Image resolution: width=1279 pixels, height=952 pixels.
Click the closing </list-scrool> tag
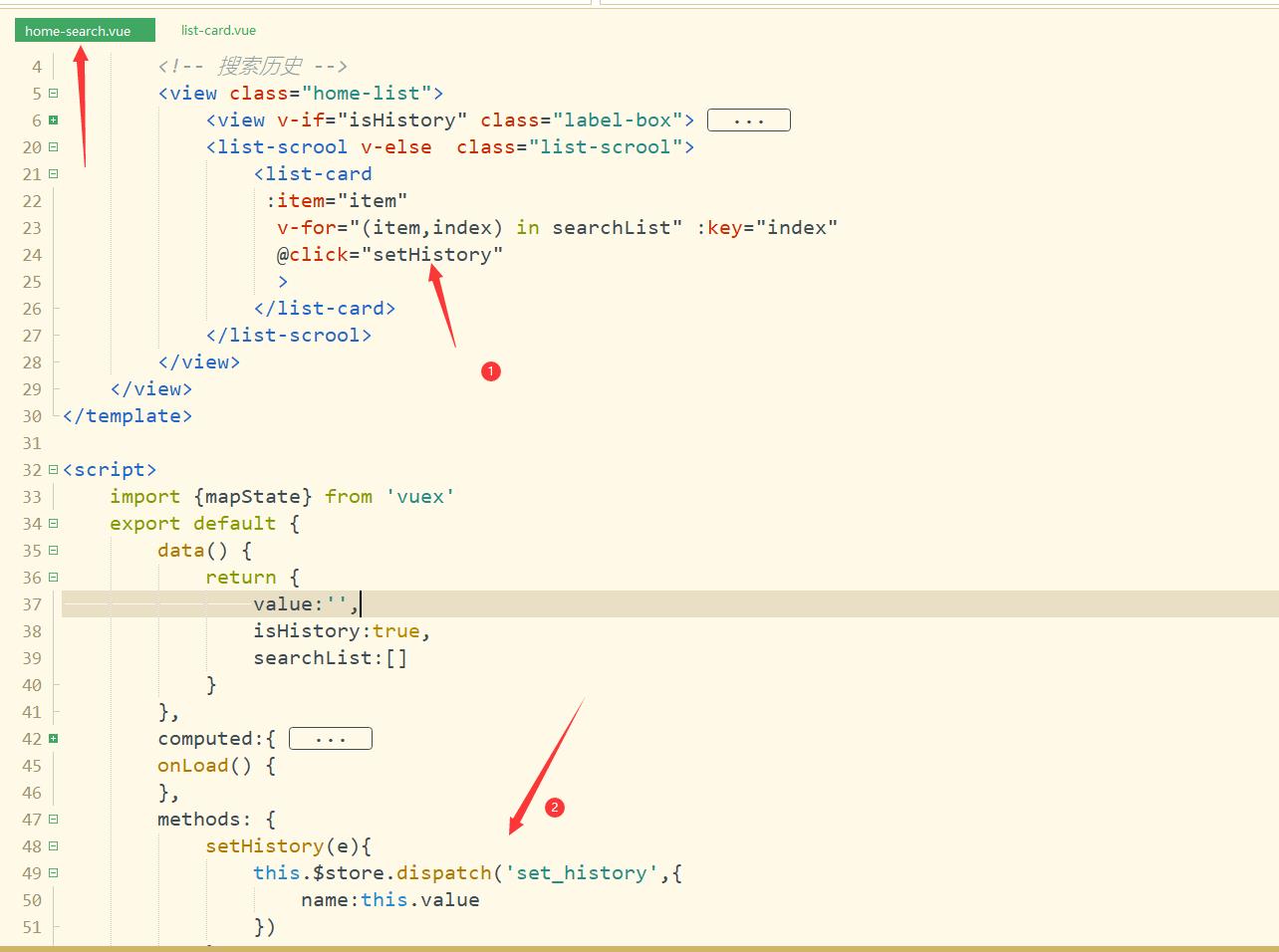click(289, 336)
